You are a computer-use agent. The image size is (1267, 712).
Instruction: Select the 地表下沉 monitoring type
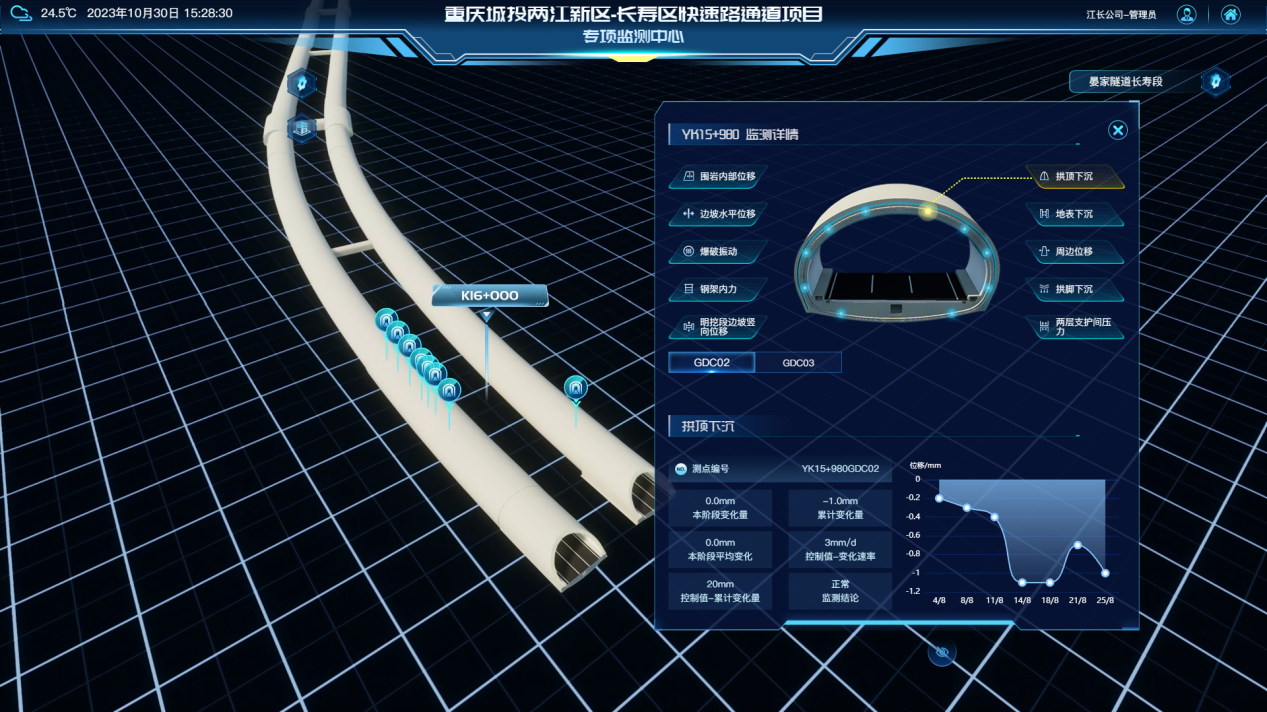pyautogui.click(x=1074, y=214)
